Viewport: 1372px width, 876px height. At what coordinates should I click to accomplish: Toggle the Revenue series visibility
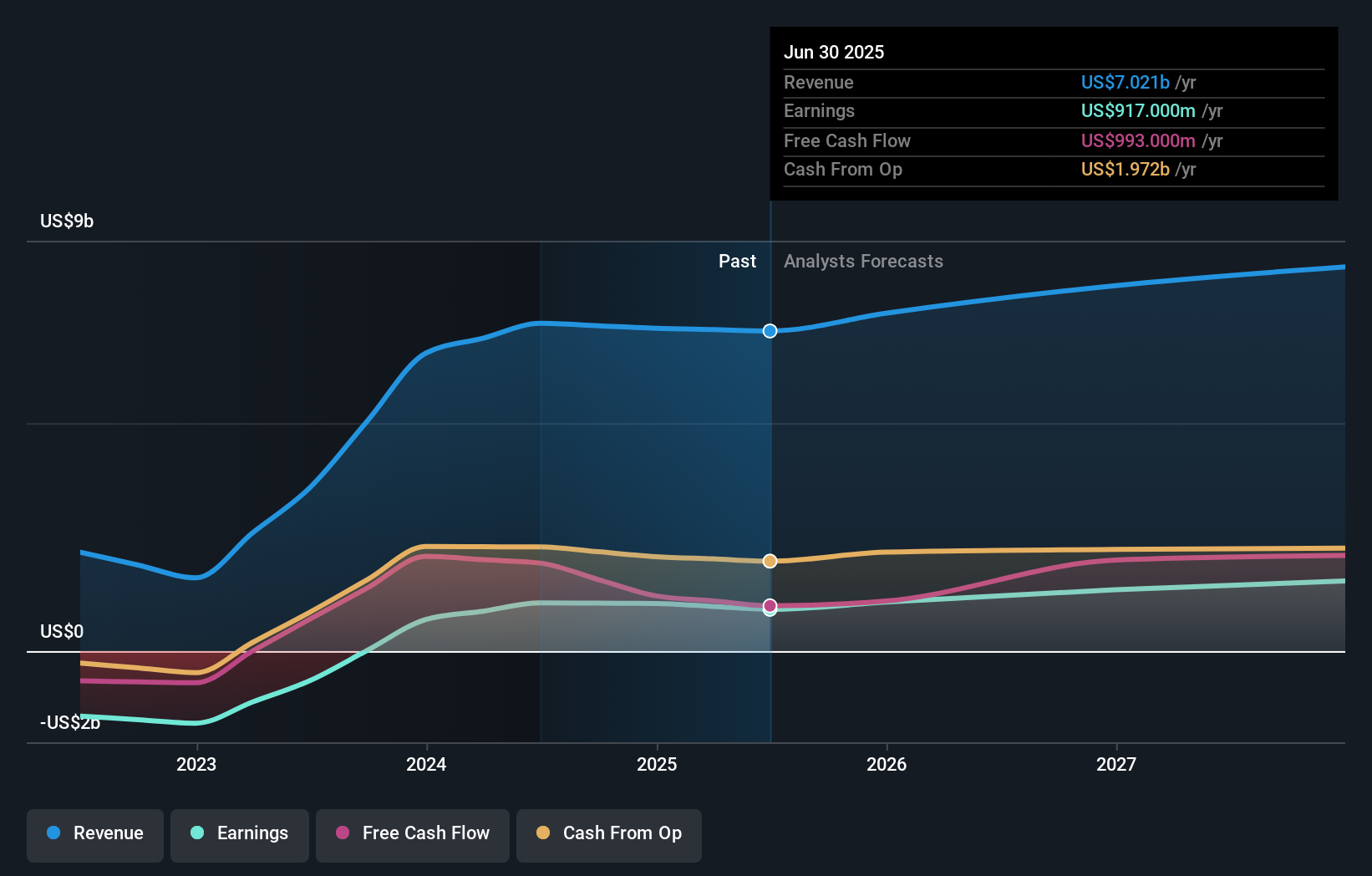click(x=94, y=835)
